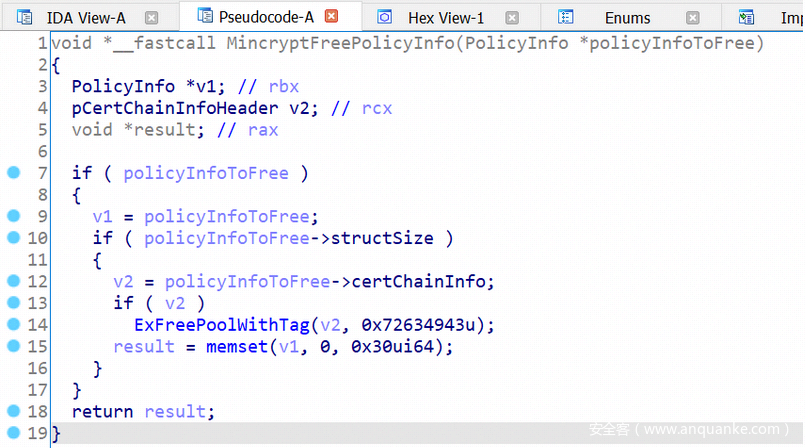The width and height of the screenshot is (805, 448).
Task: Close the Hex View-1 tab
Action: 512,18
